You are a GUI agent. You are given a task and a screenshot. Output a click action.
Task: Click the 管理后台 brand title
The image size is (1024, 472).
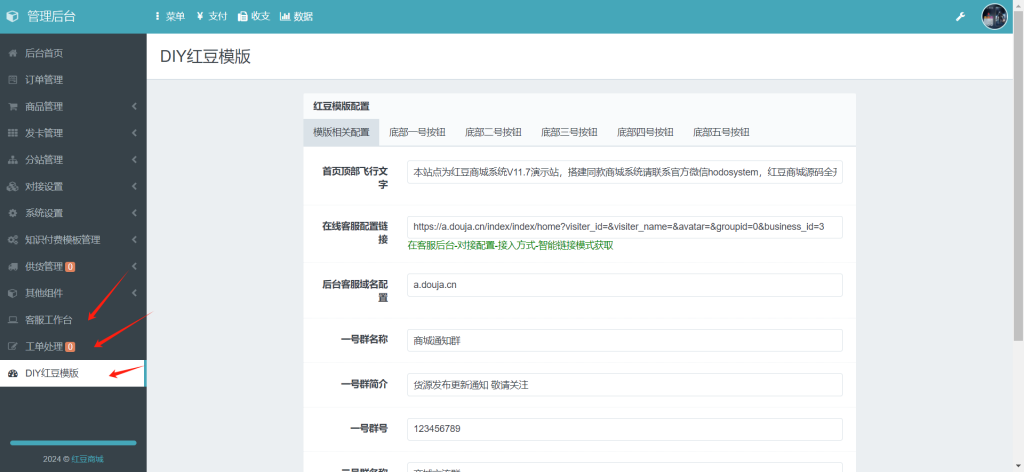point(51,17)
